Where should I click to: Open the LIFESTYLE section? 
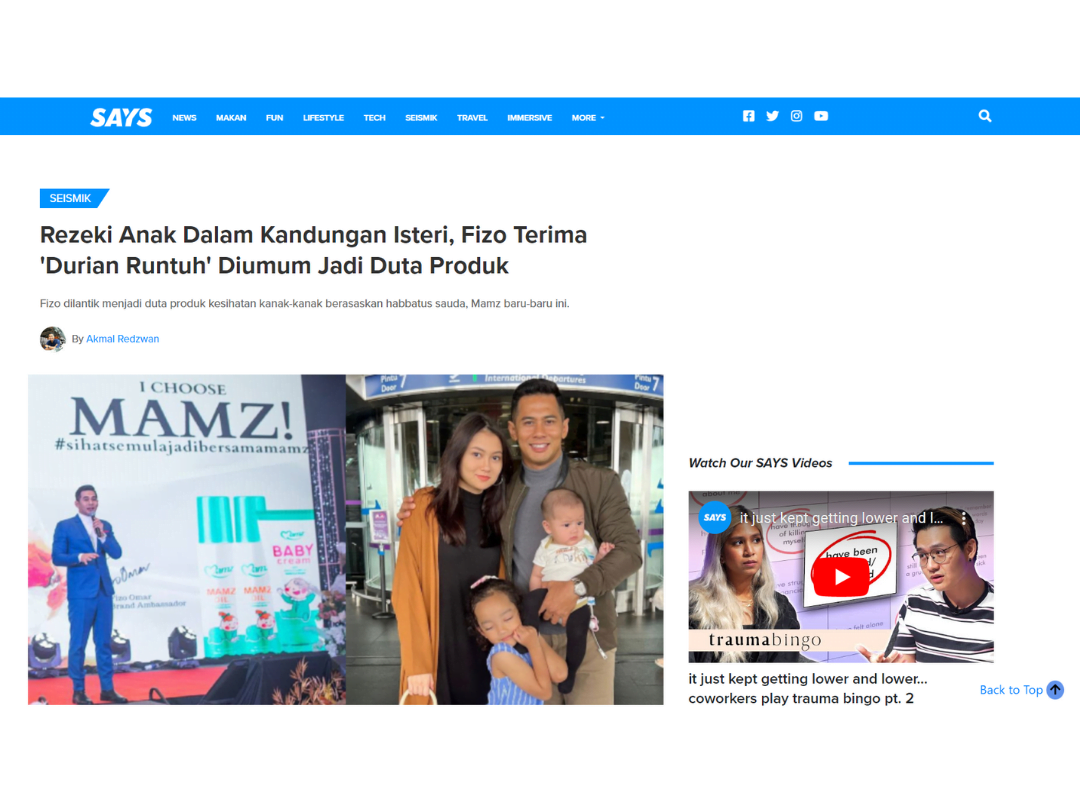pyautogui.click(x=323, y=118)
